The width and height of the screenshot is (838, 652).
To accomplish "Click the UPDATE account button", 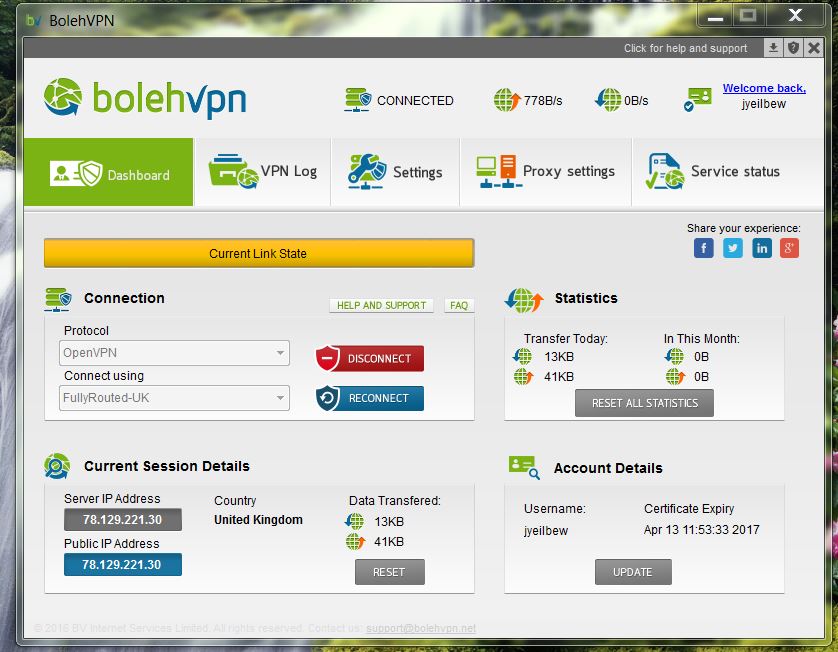I will (633, 572).
